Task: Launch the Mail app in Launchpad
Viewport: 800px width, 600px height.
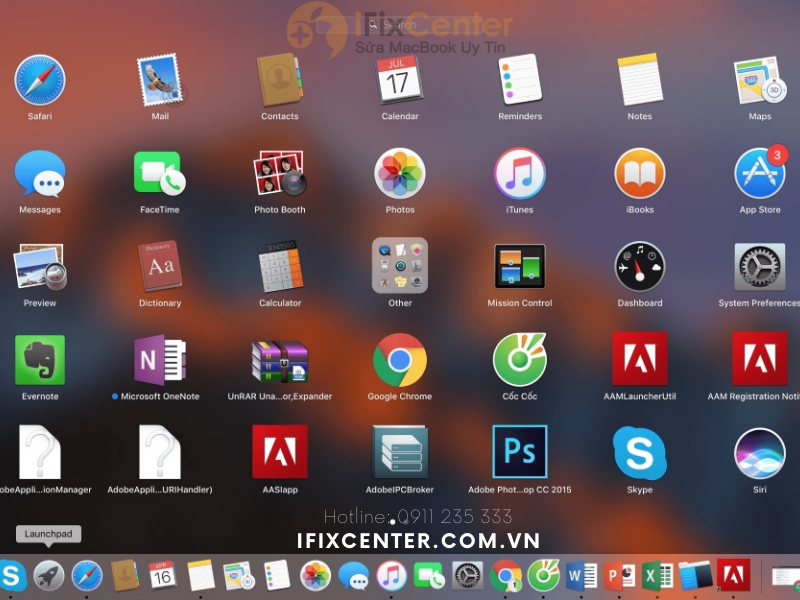Action: [x=160, y=81]
